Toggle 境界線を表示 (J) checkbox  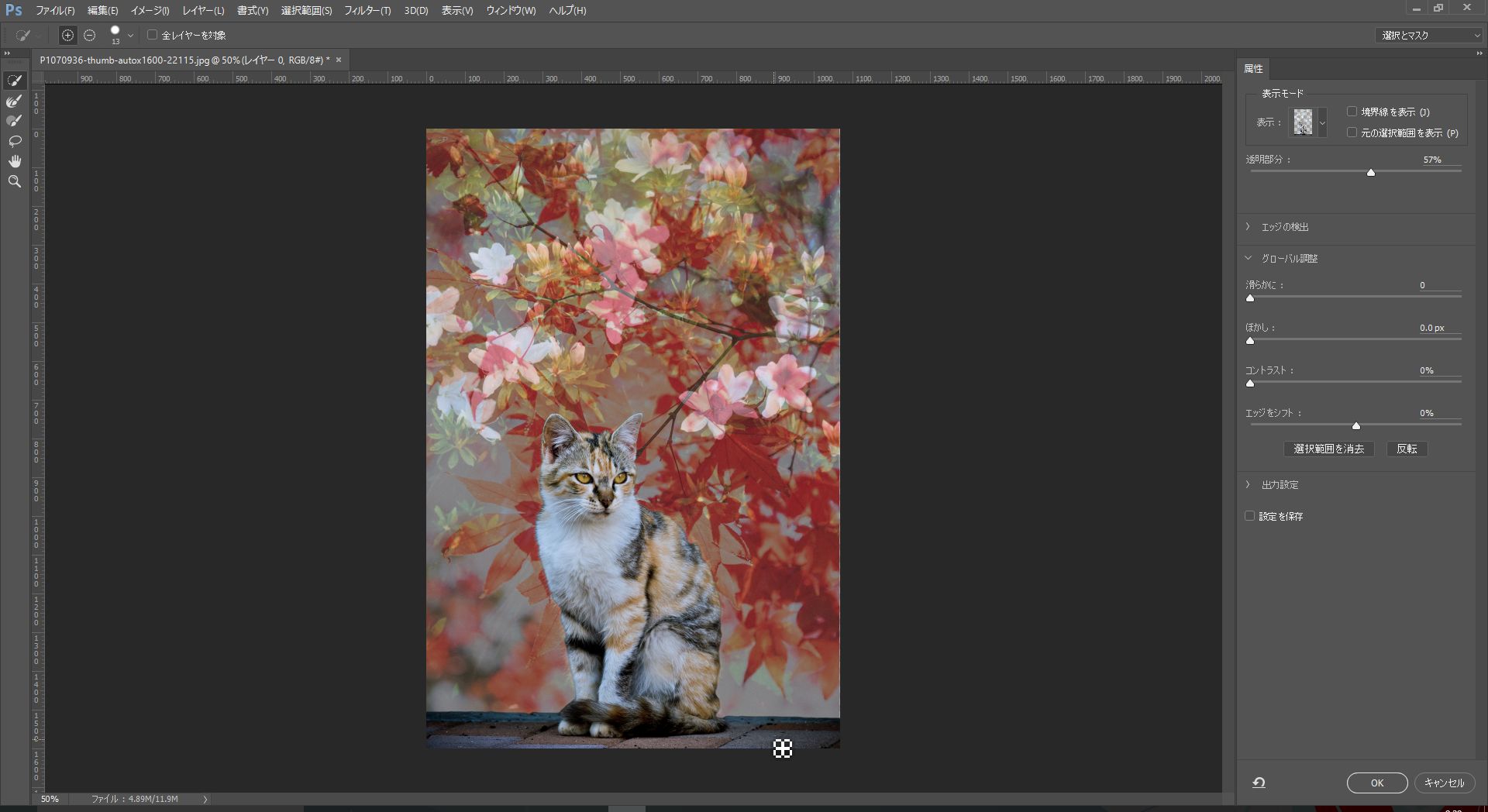point(1352,112)
